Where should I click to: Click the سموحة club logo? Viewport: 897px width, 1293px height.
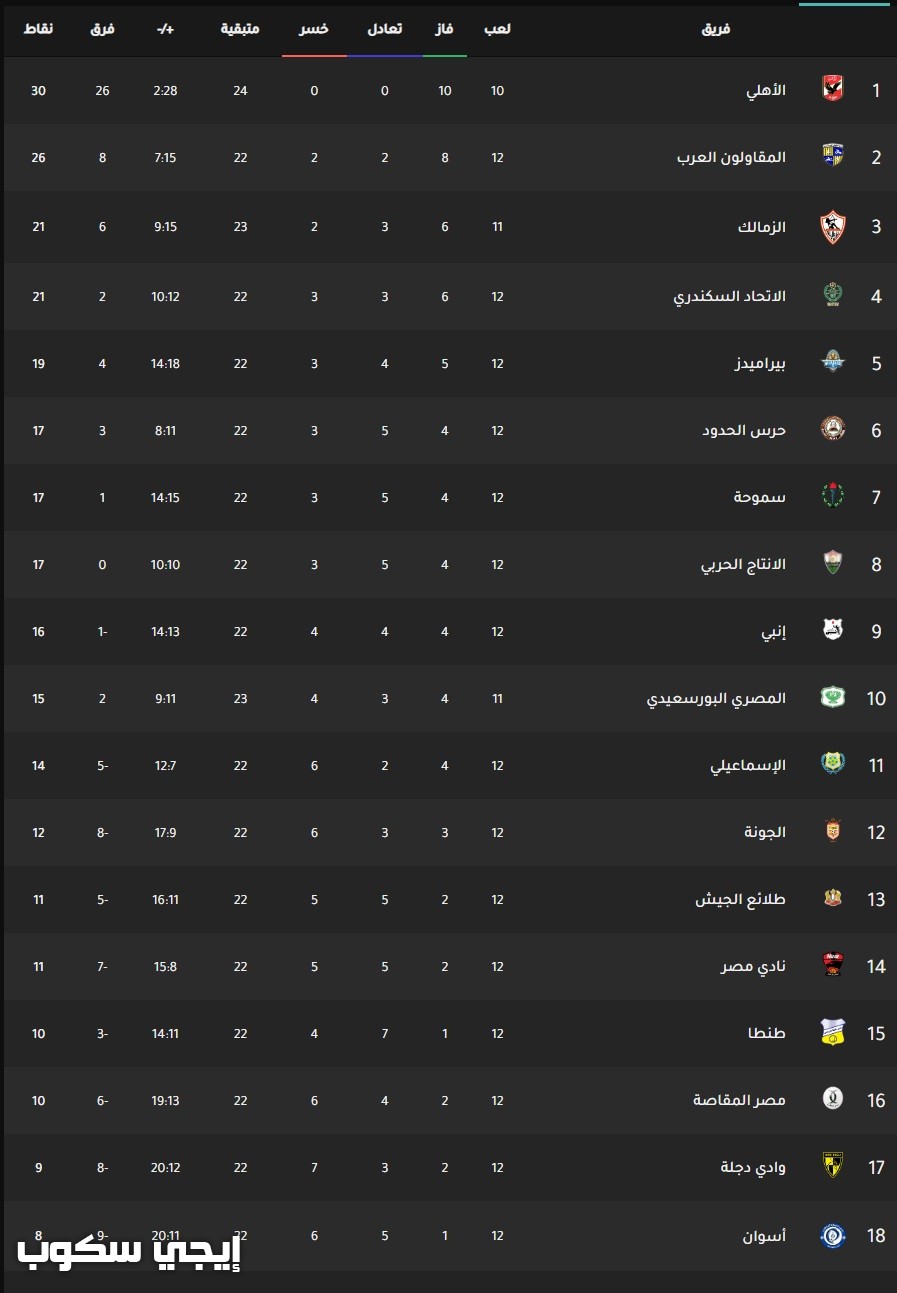point(832,497)
